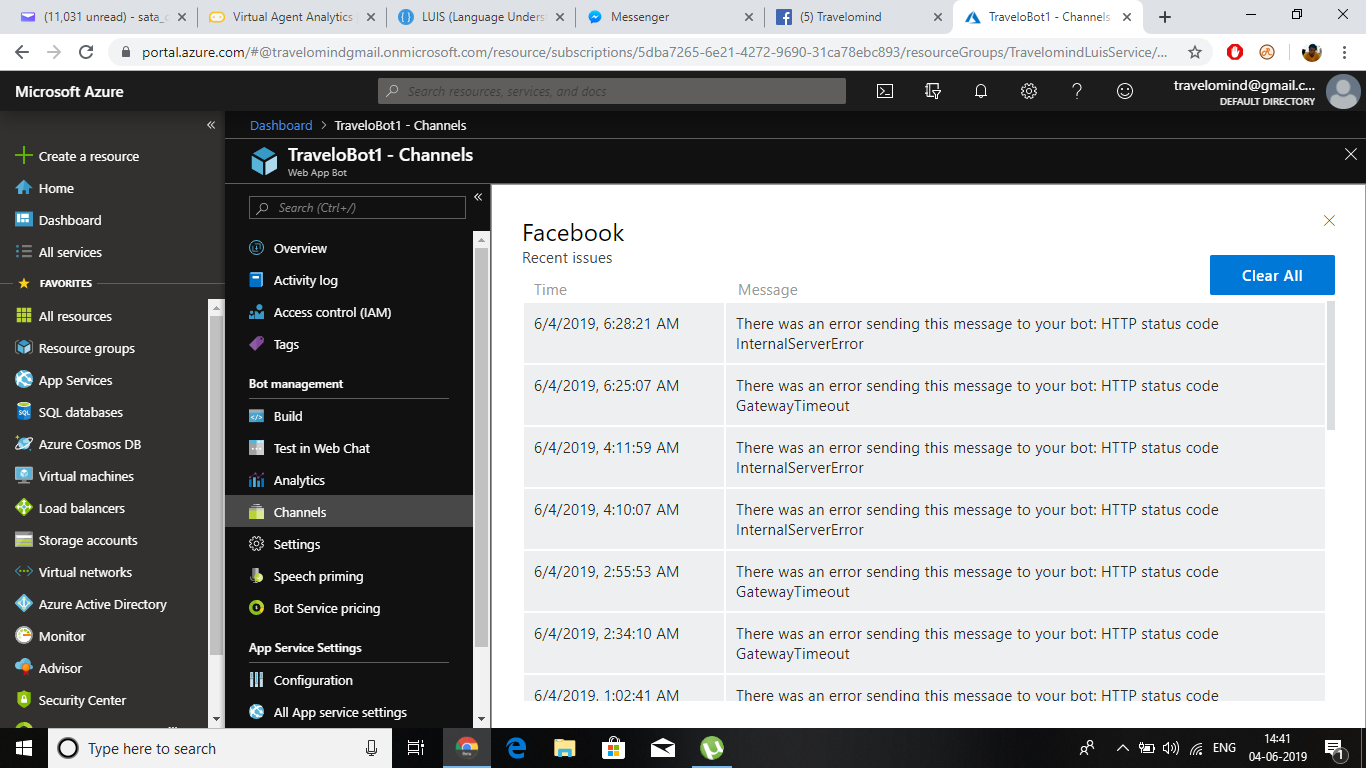The image size is (1366, 768).
Task: Navigate back via the Dashboard breadcrumb
Action: [280, 125]
